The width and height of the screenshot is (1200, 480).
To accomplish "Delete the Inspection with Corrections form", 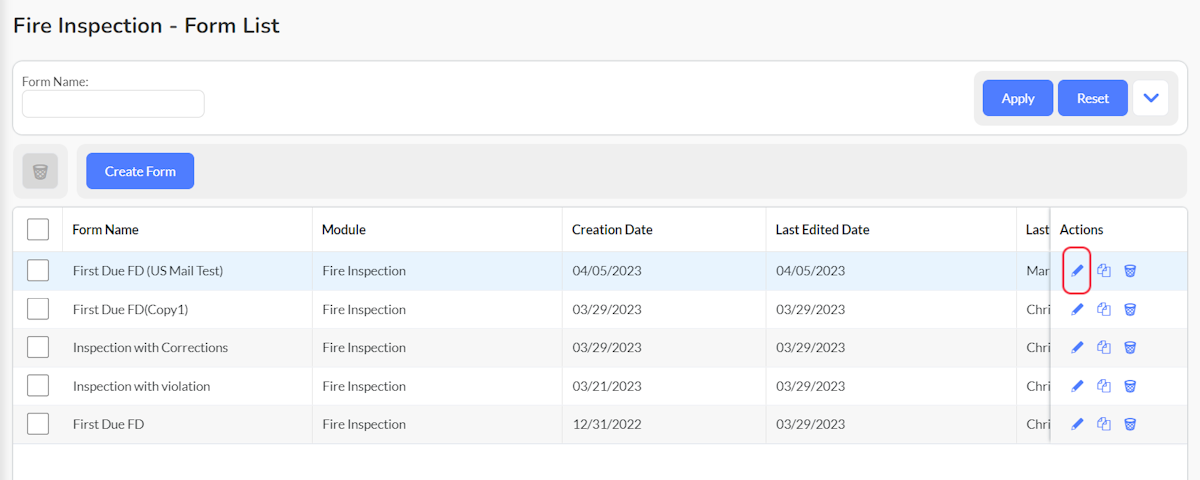I will 1130,347.
